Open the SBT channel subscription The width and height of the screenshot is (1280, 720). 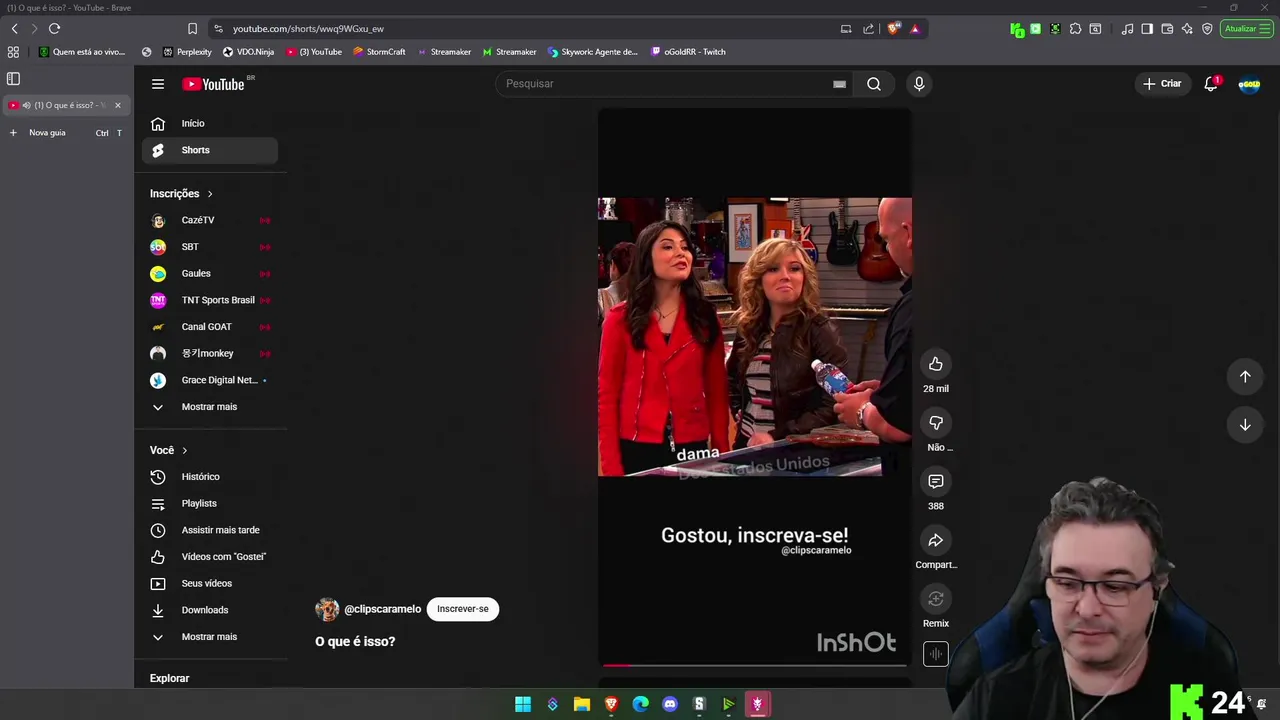click(210, 247)
